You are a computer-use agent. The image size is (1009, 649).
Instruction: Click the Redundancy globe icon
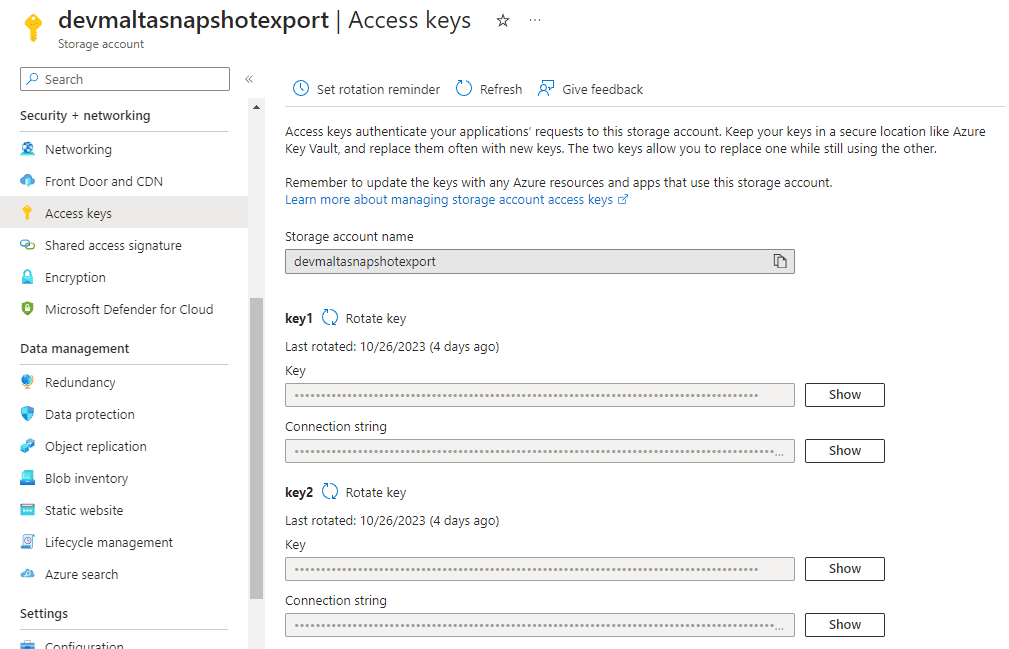pos(28,382)
